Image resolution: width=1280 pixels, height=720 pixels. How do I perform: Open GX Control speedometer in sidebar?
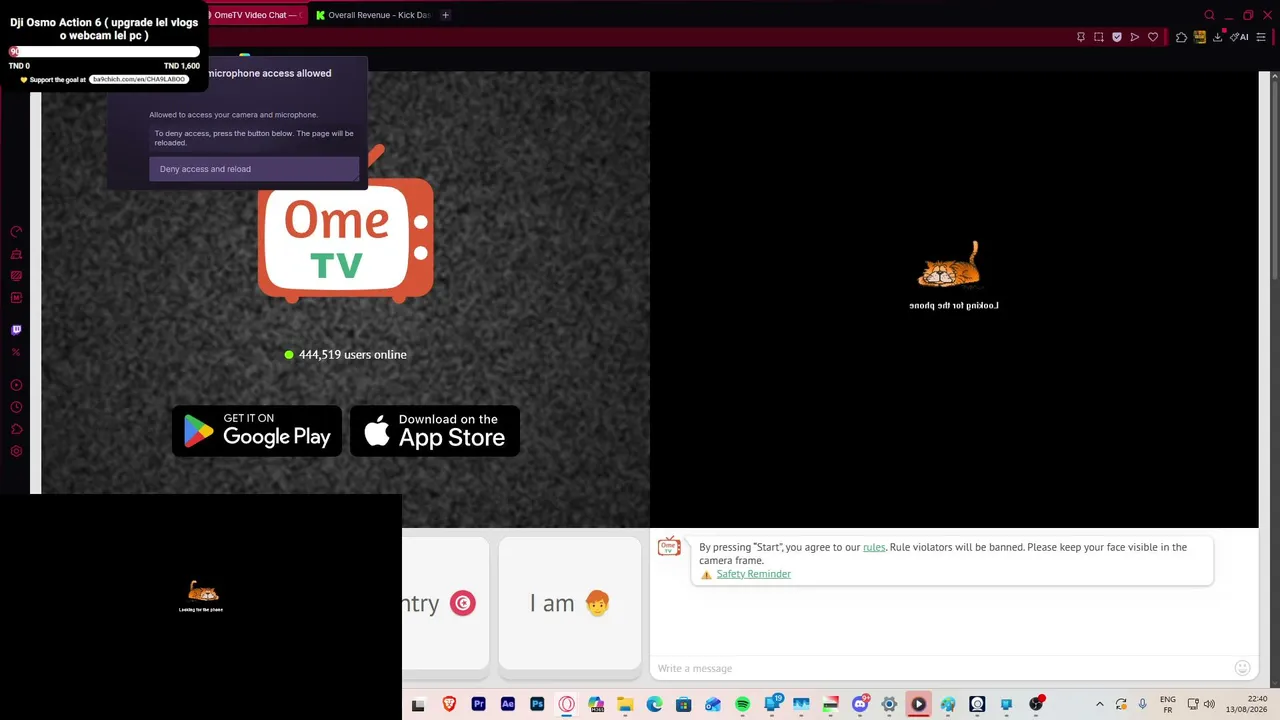click(x=16, y=232)
